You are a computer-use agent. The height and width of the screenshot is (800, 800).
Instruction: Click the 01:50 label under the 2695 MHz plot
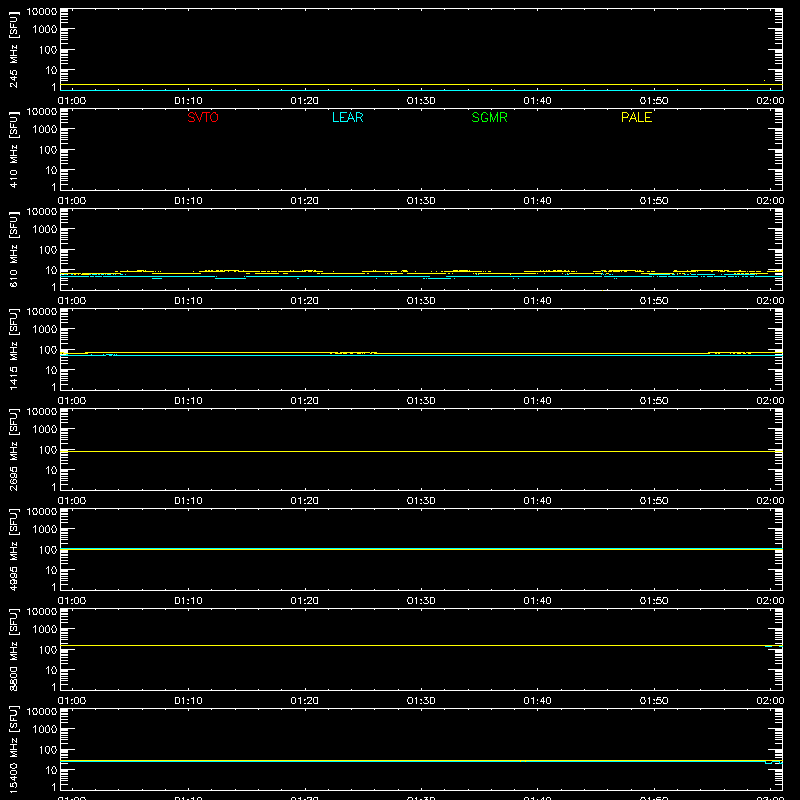pyautogui.click(x=654, y=501)
